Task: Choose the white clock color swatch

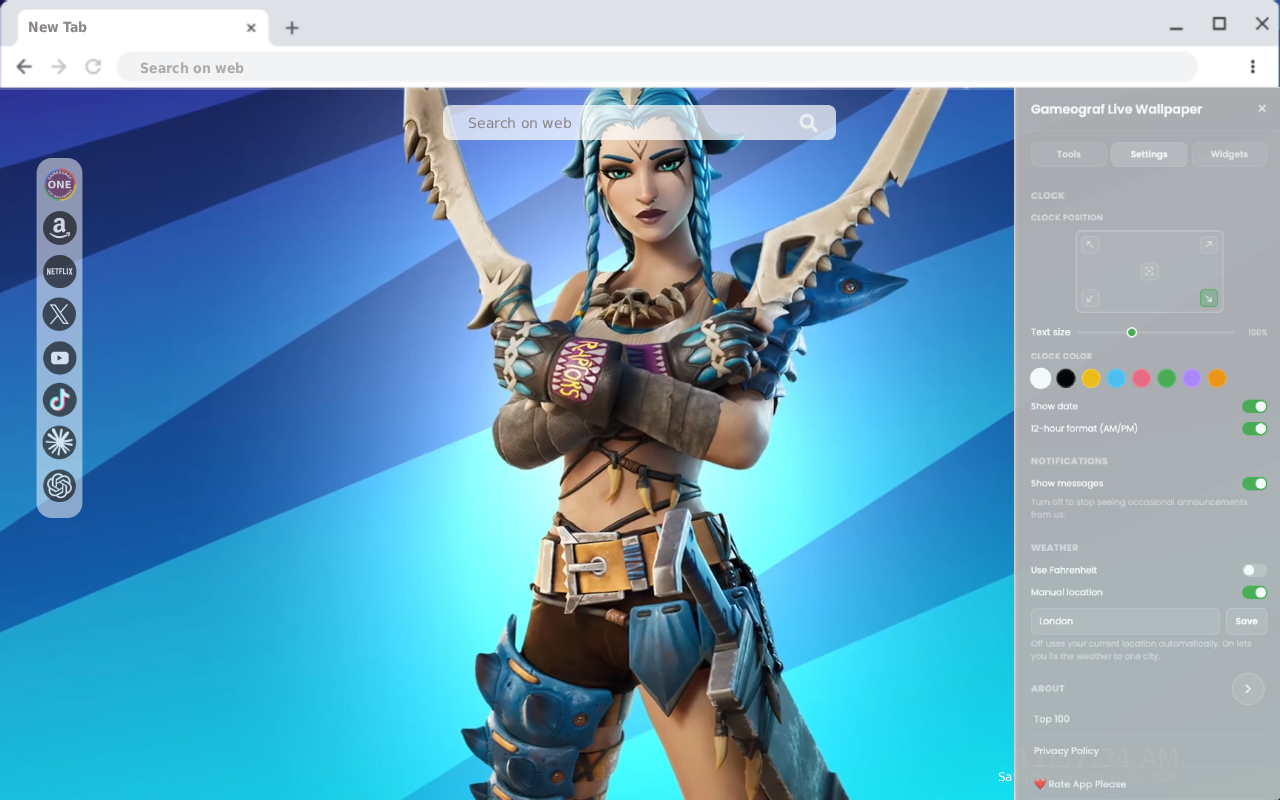Action: point(1041,378)
